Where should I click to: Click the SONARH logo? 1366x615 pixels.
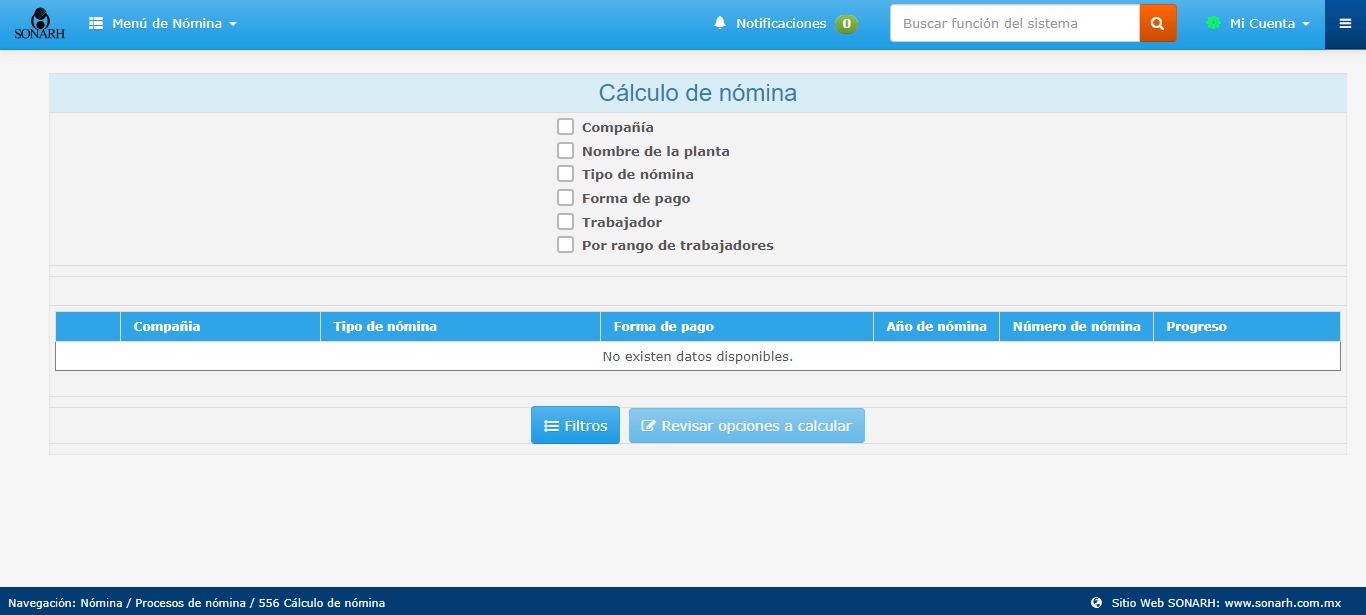point(39,24)
